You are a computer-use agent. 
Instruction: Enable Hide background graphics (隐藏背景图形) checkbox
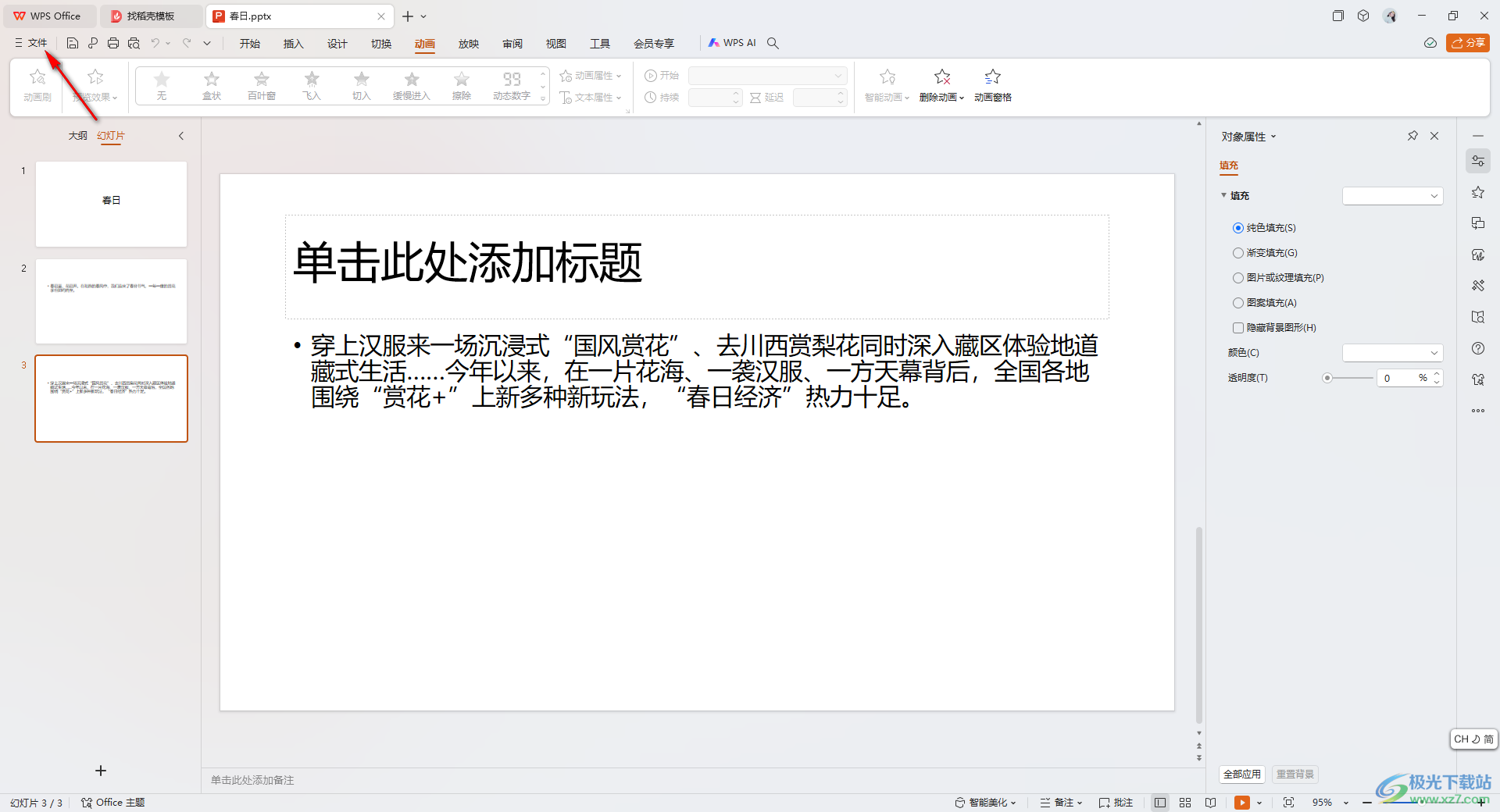(1238, 328)
